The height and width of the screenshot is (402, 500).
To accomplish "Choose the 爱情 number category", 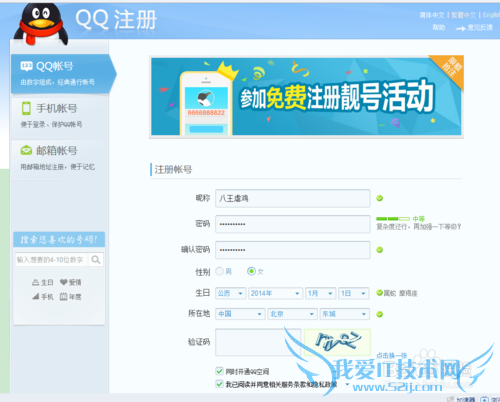I will click(71, 283).
